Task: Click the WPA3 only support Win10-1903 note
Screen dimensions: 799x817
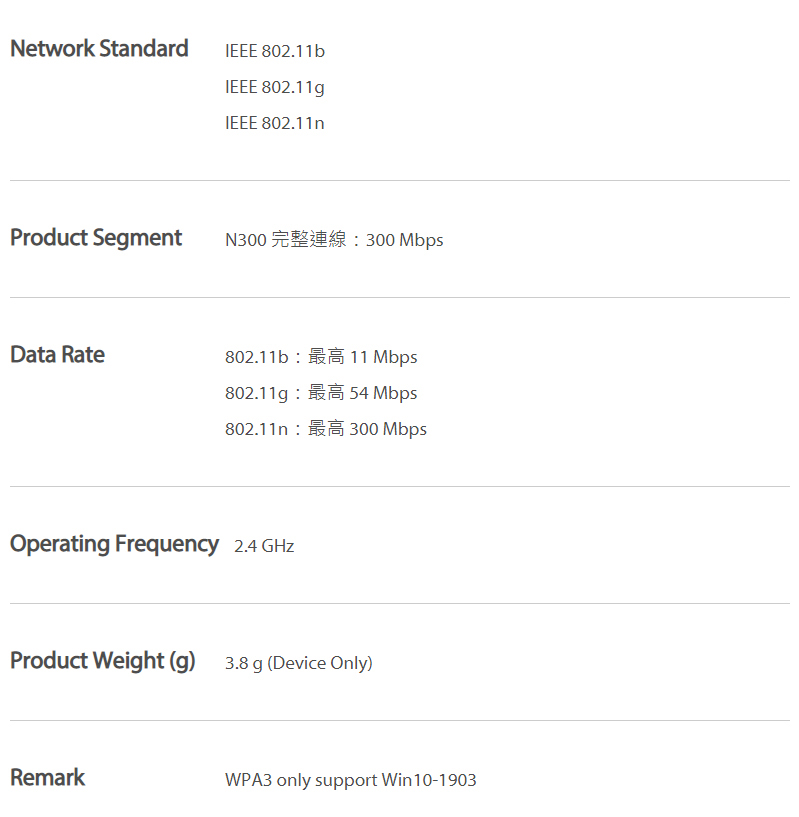Action: [351, 780]
